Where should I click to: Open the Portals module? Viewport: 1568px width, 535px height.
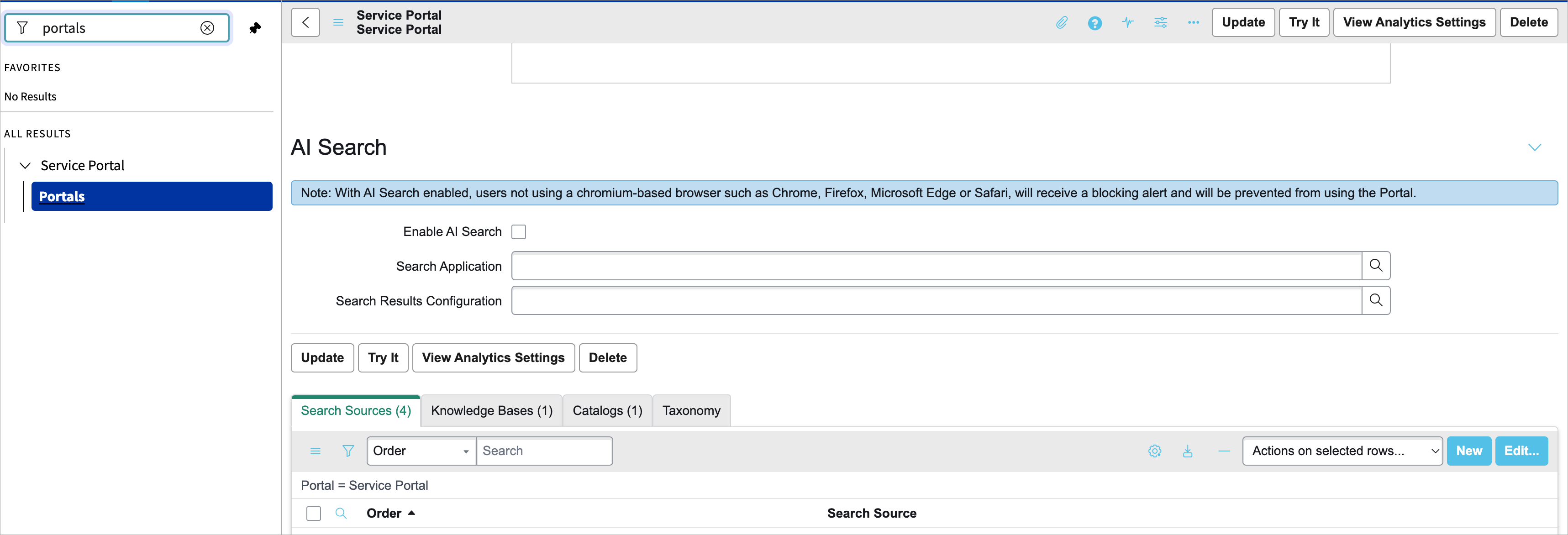click(152, 197)
